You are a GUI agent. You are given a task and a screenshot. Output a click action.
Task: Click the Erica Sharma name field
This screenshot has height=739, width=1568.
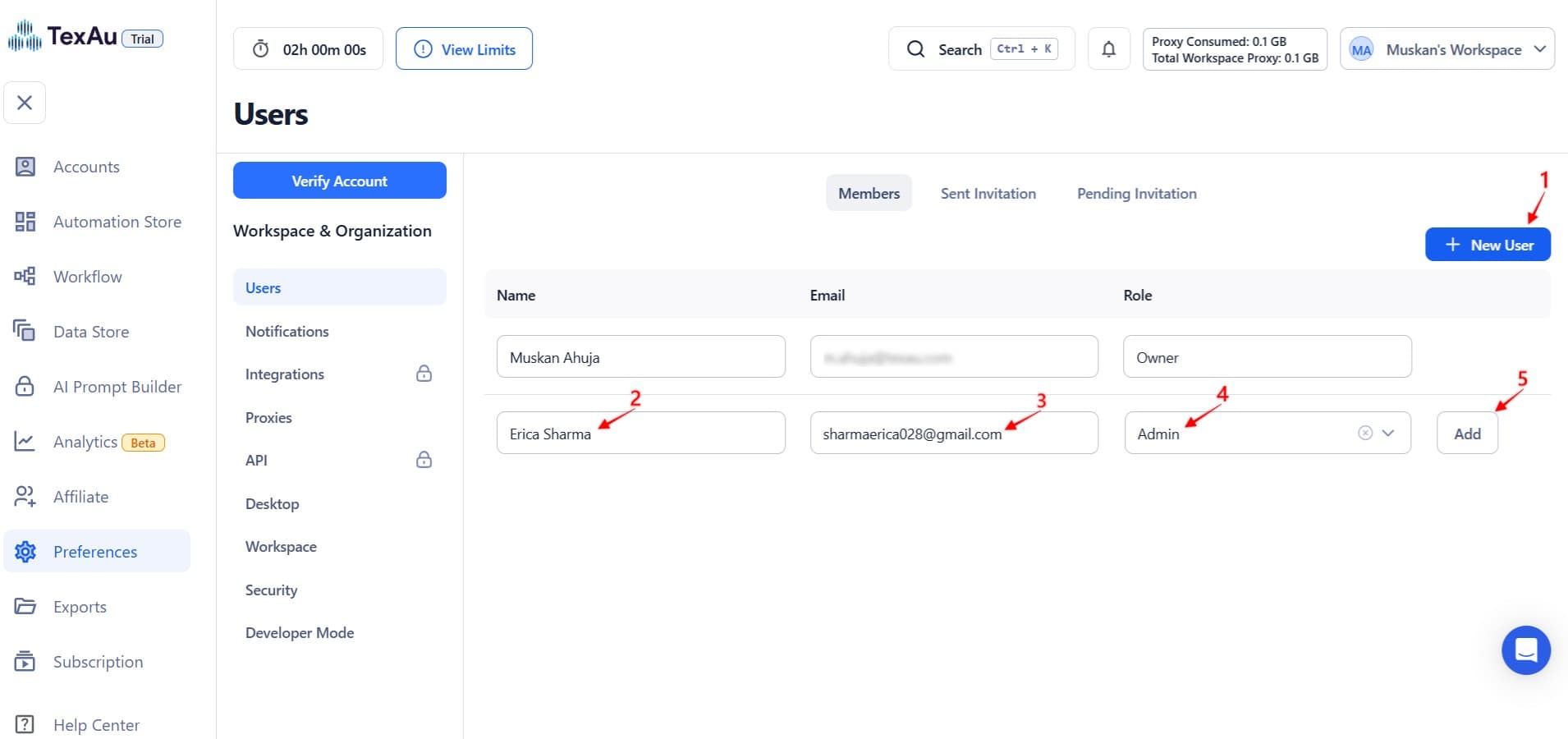[x=640, y=434]
